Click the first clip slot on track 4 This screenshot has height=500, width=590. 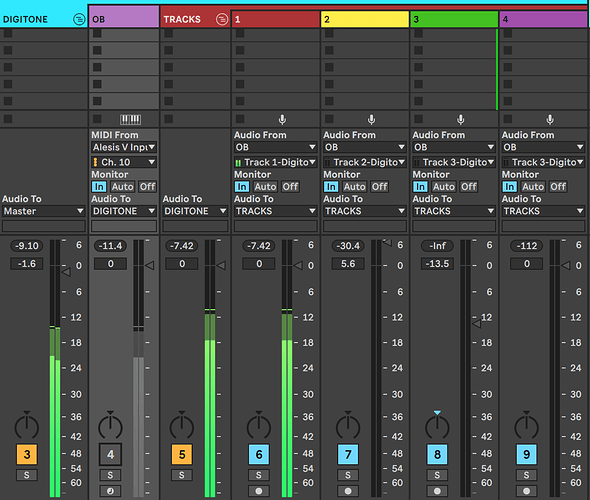coord(544,34)
